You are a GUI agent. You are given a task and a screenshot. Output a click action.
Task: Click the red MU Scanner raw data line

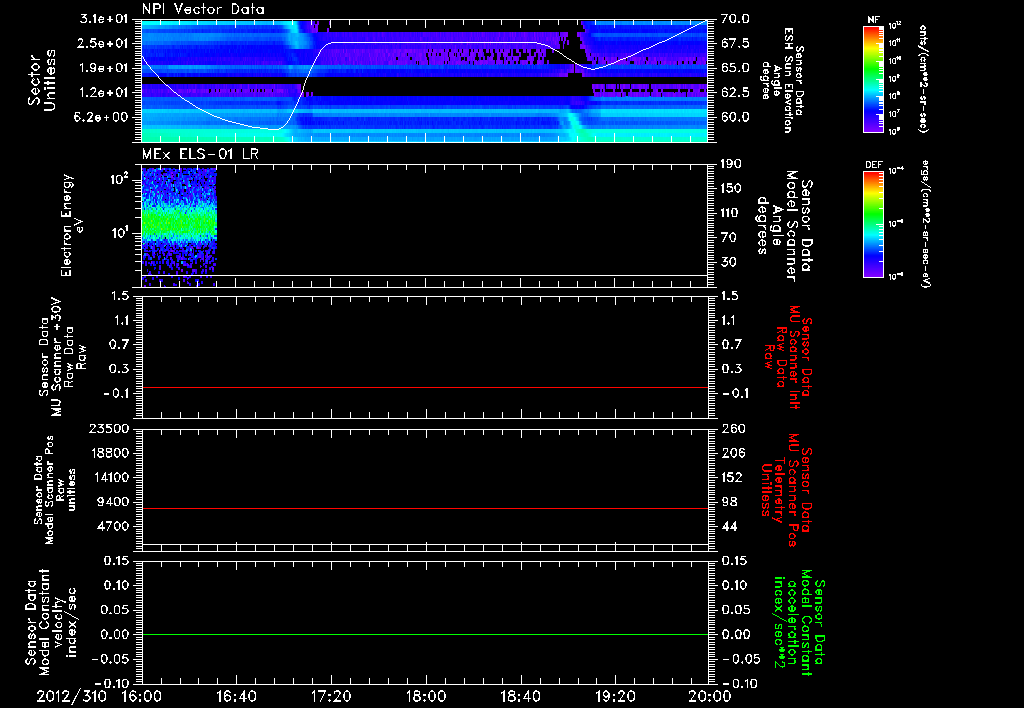click(425, 387)
